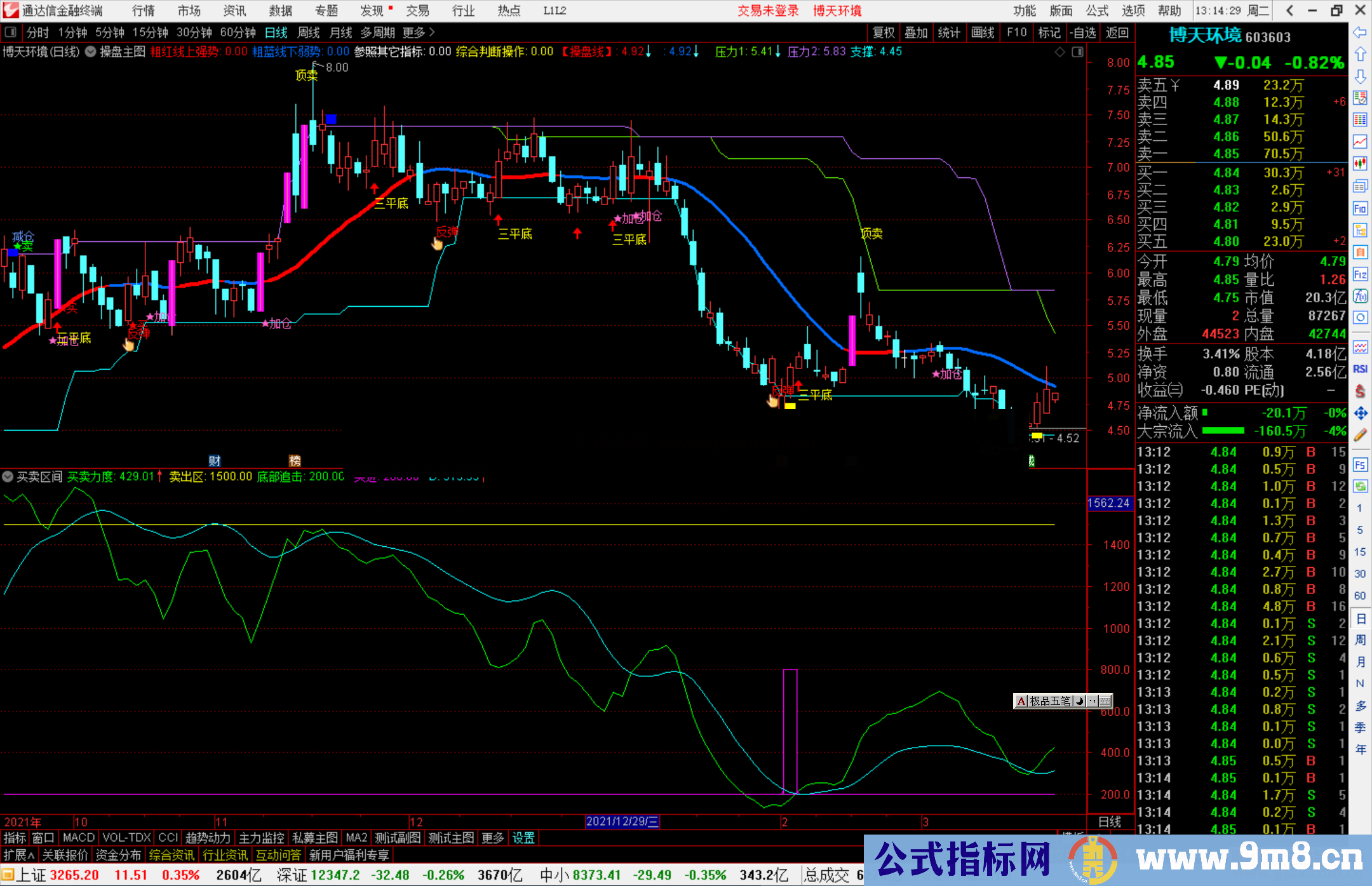
Task: Select 周线 weekly period
Action: tap(309, 32)
